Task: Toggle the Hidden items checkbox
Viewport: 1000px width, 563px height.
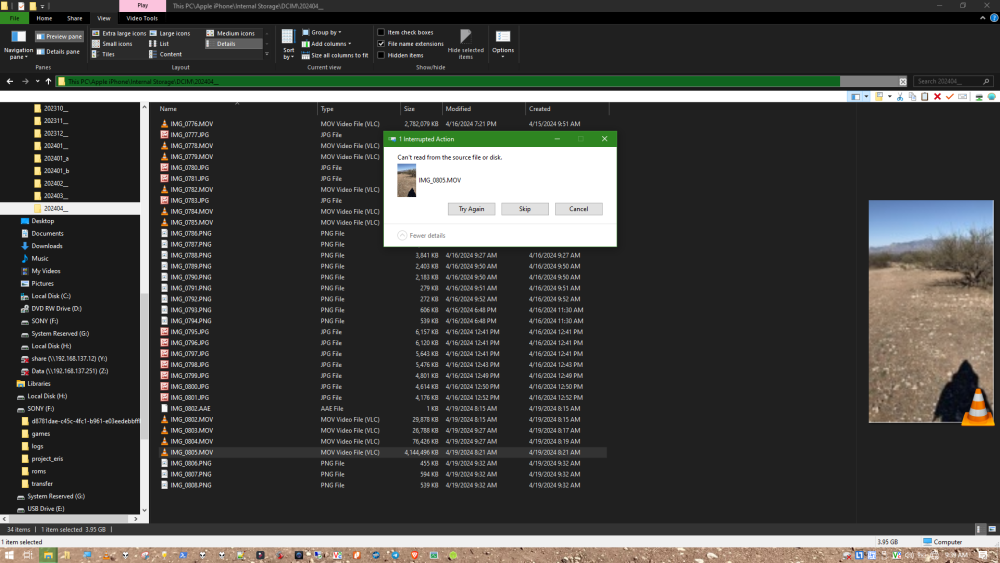Action: click(381, 55)
